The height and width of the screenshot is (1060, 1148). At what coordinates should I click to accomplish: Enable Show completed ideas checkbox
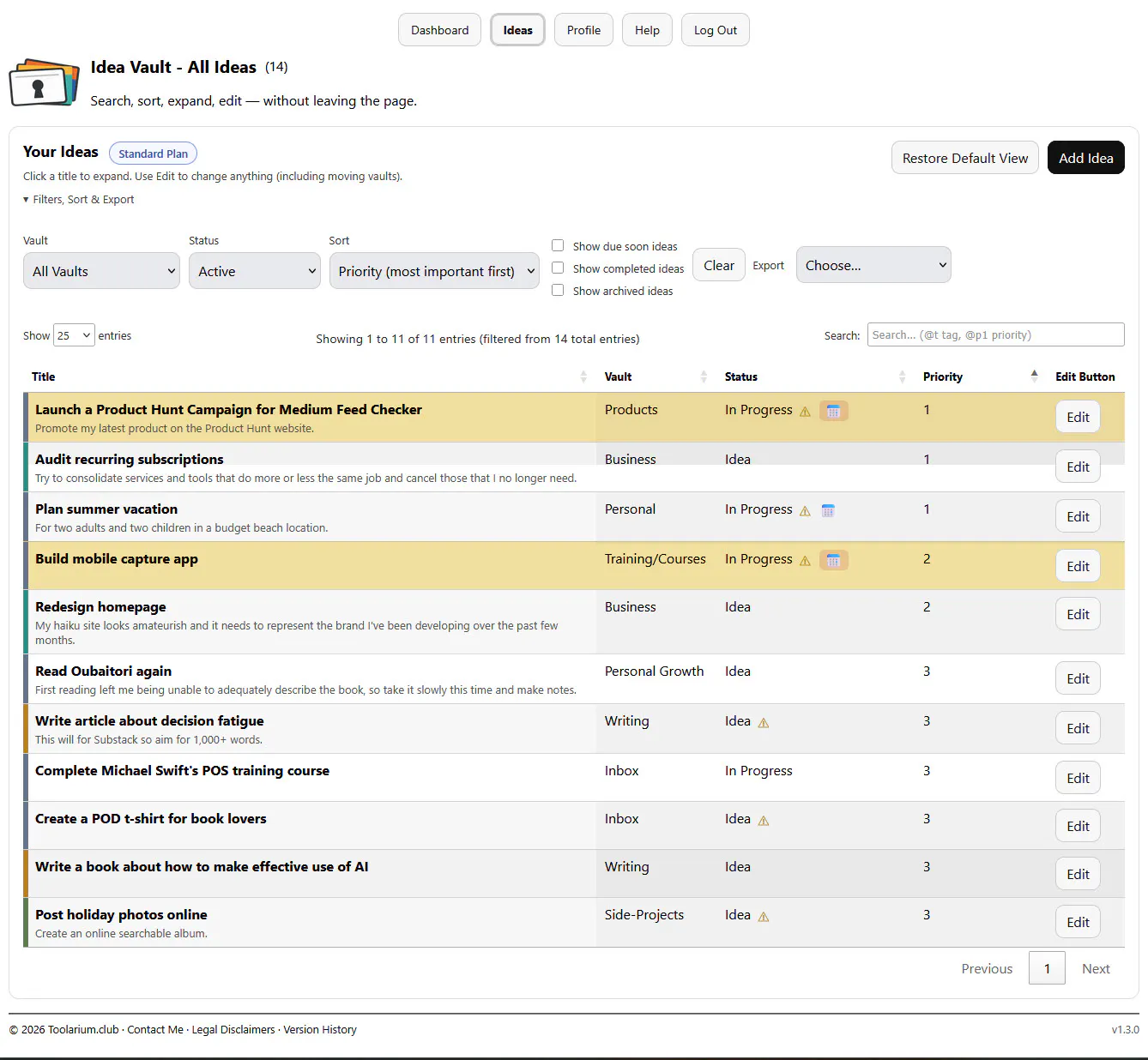tap(558, 268)
